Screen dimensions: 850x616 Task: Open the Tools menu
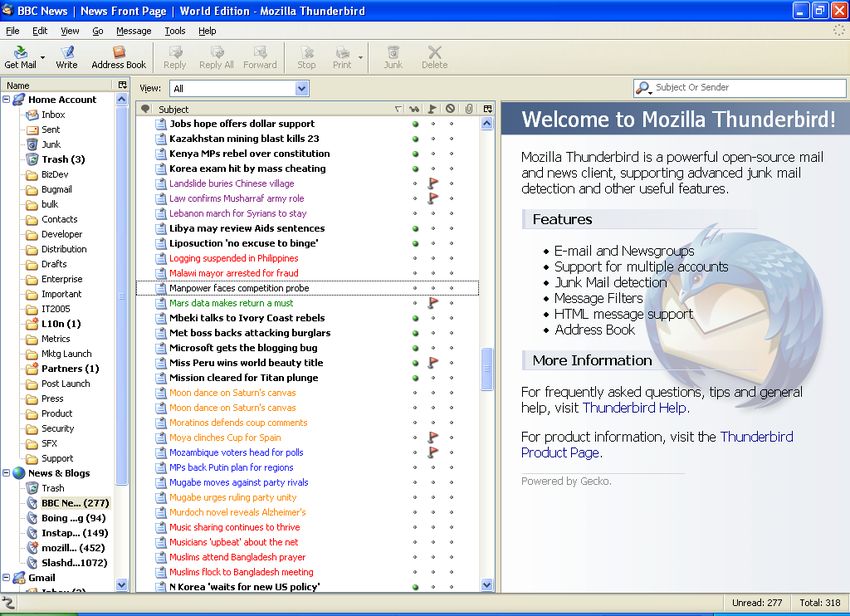(175, 31)
